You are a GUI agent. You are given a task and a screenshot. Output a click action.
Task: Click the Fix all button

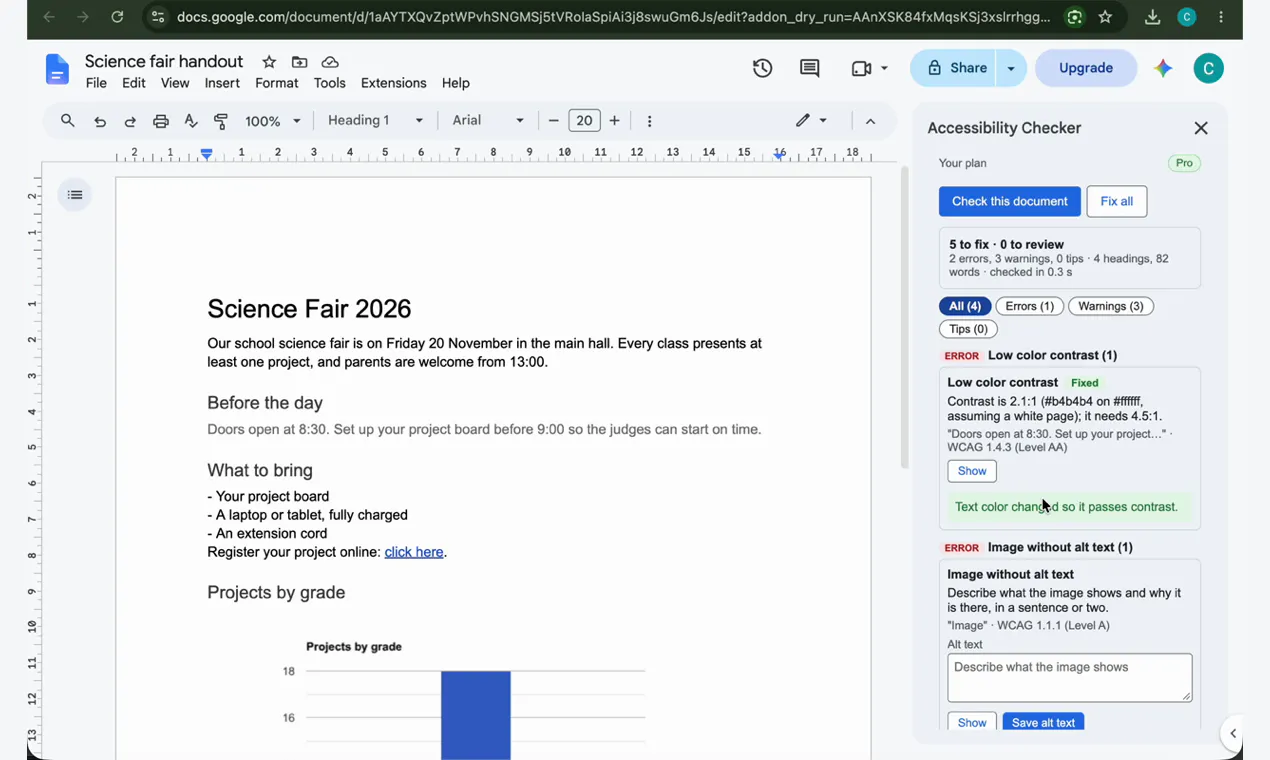pos(1117,201)
